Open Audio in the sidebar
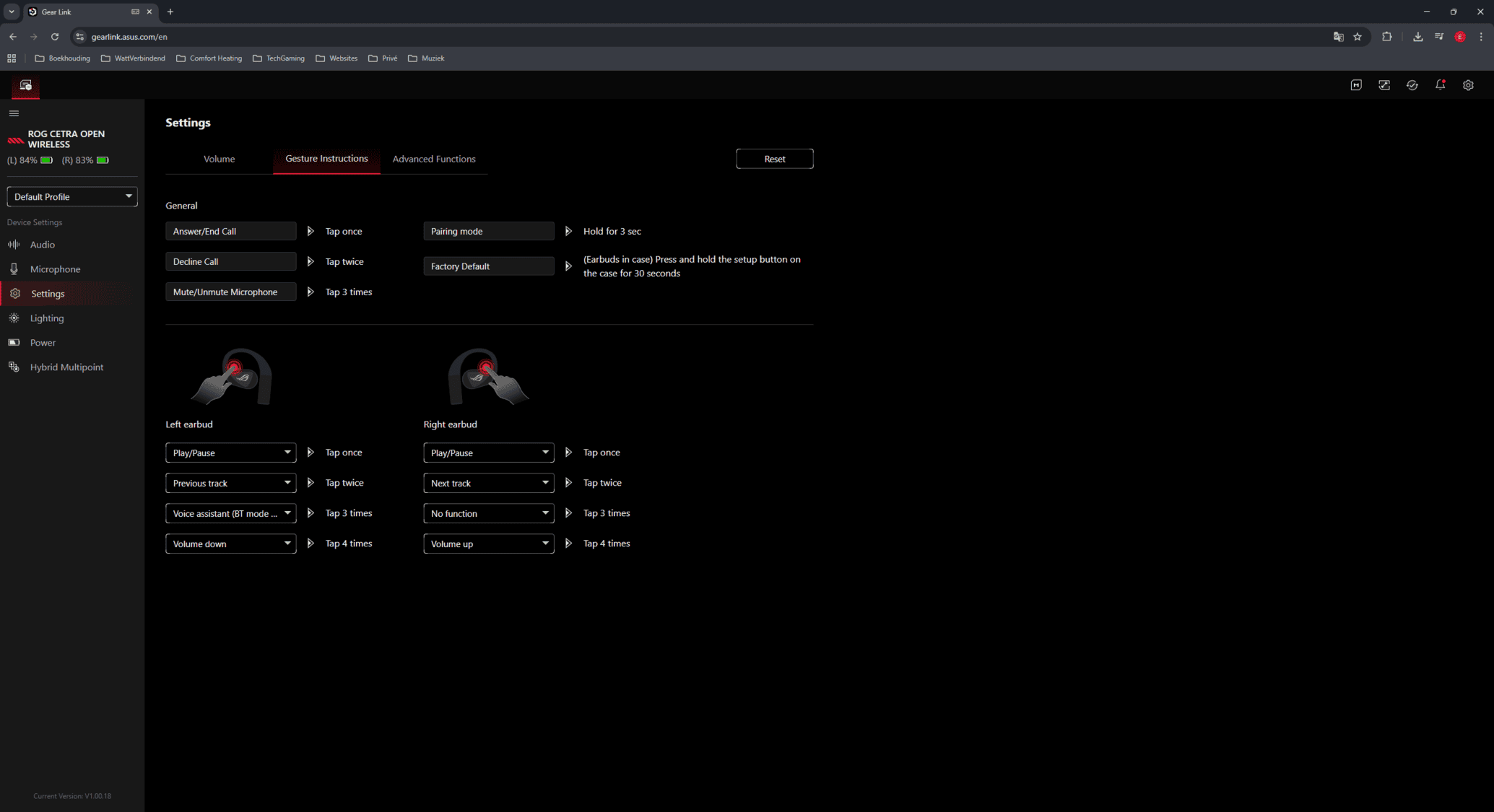Image resolution: width=1494 pixels, height=812 pixels. pyautogui.click(x=42, y=245)
